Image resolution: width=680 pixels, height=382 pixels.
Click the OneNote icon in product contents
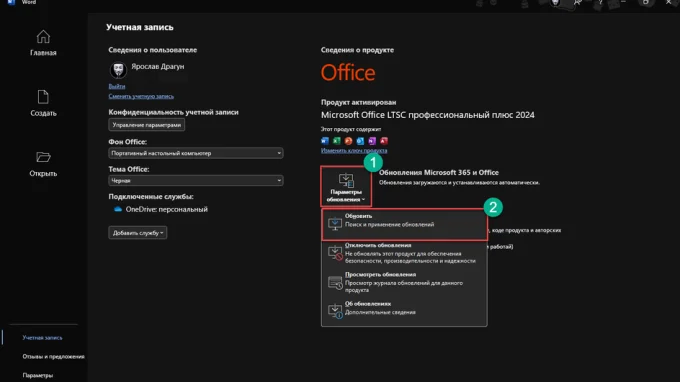(372, 140)
